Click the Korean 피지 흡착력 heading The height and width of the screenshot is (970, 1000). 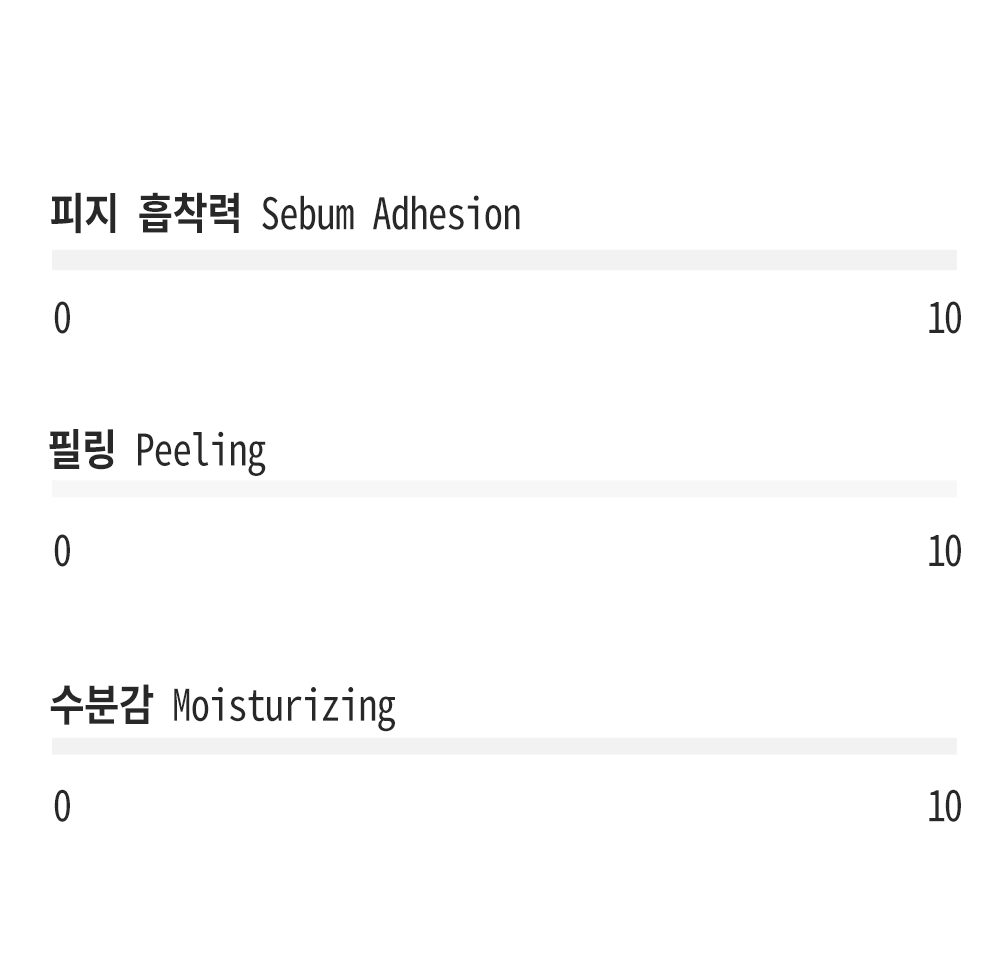point(145,213)
